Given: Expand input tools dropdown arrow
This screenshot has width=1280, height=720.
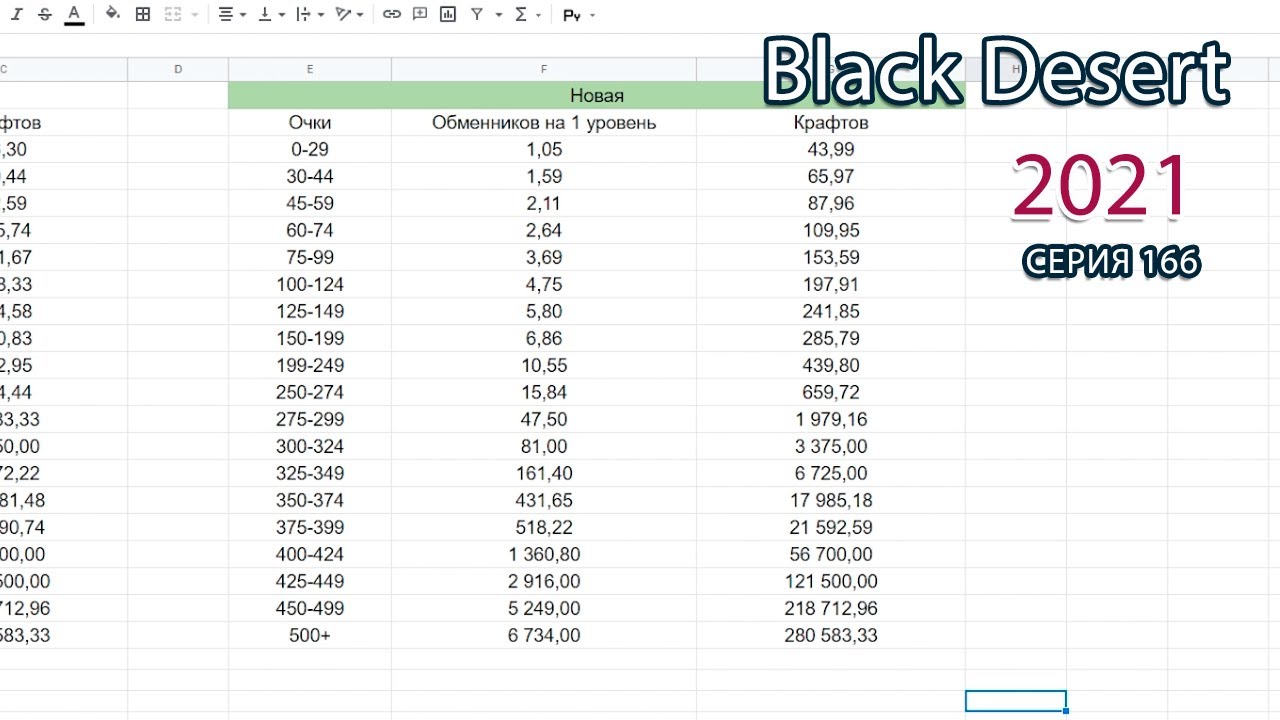Looking at the screenshot, I should pos(593,15).
